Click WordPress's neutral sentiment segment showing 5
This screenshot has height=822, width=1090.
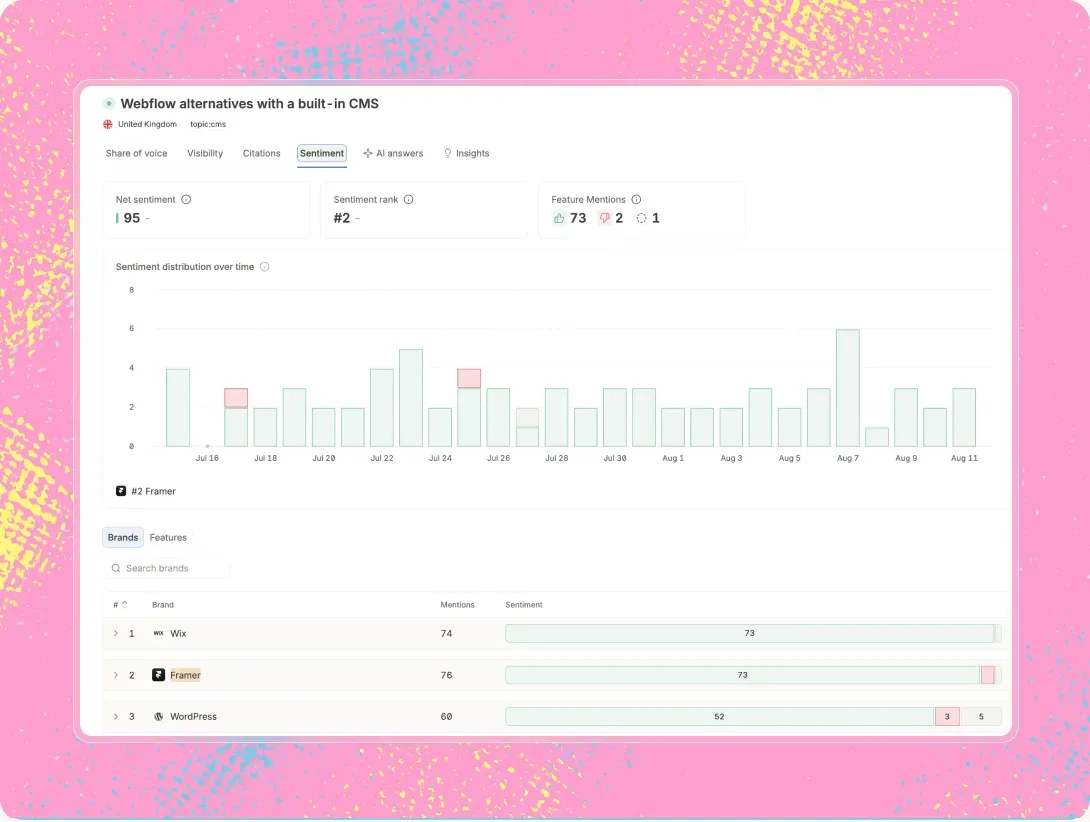point(981,717)
